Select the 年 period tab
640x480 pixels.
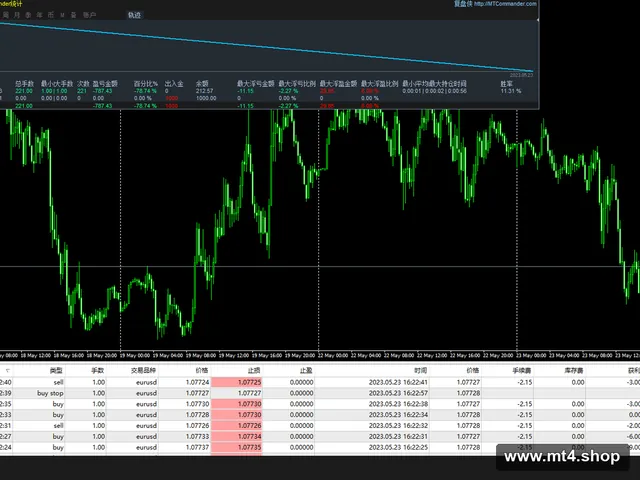[x=40, y=15]
